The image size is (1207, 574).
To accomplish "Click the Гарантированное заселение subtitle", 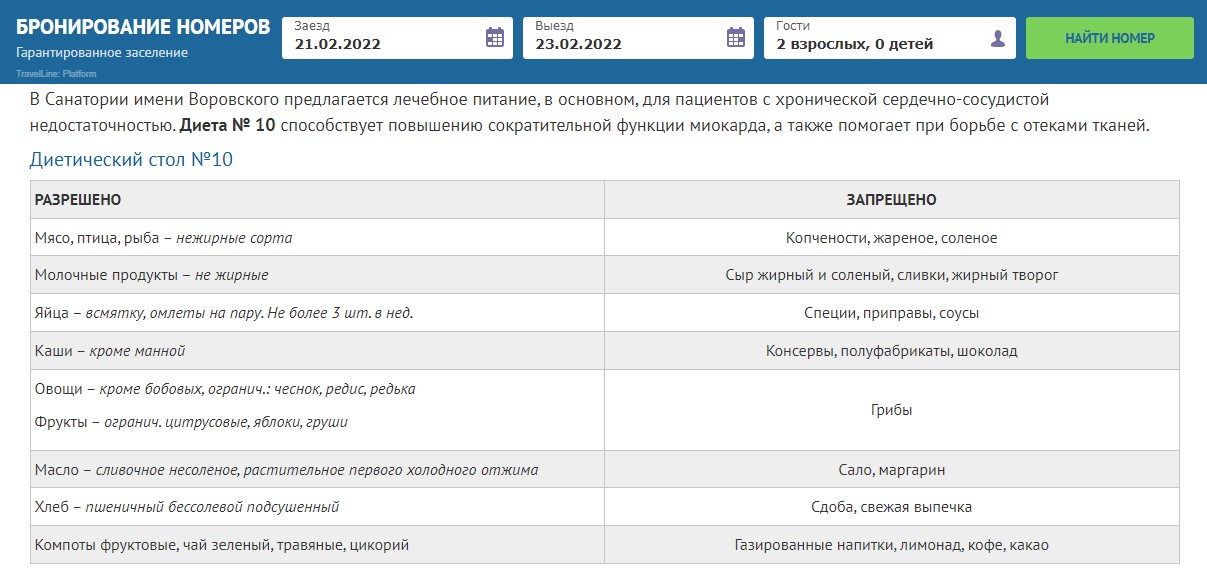I will (x=102, y=52).
